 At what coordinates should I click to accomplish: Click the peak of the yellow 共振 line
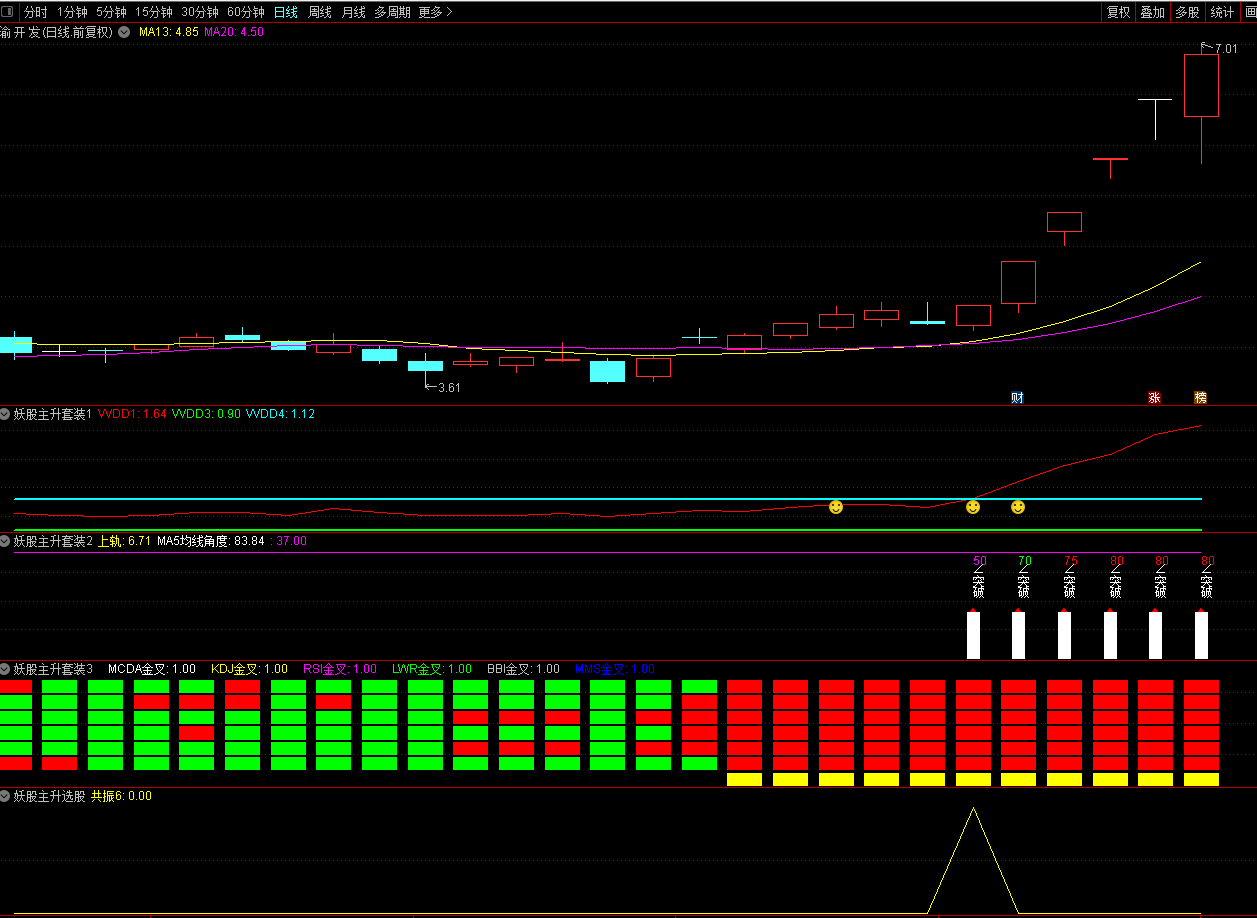pyautogui.click(x=973, y=808)
